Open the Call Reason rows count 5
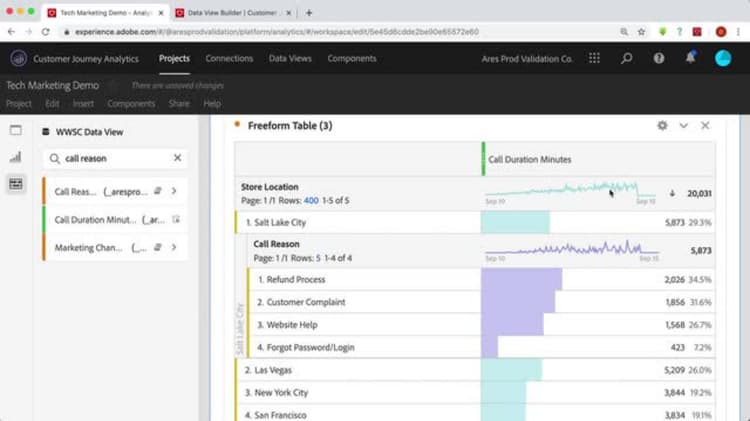 pos(318,258)
